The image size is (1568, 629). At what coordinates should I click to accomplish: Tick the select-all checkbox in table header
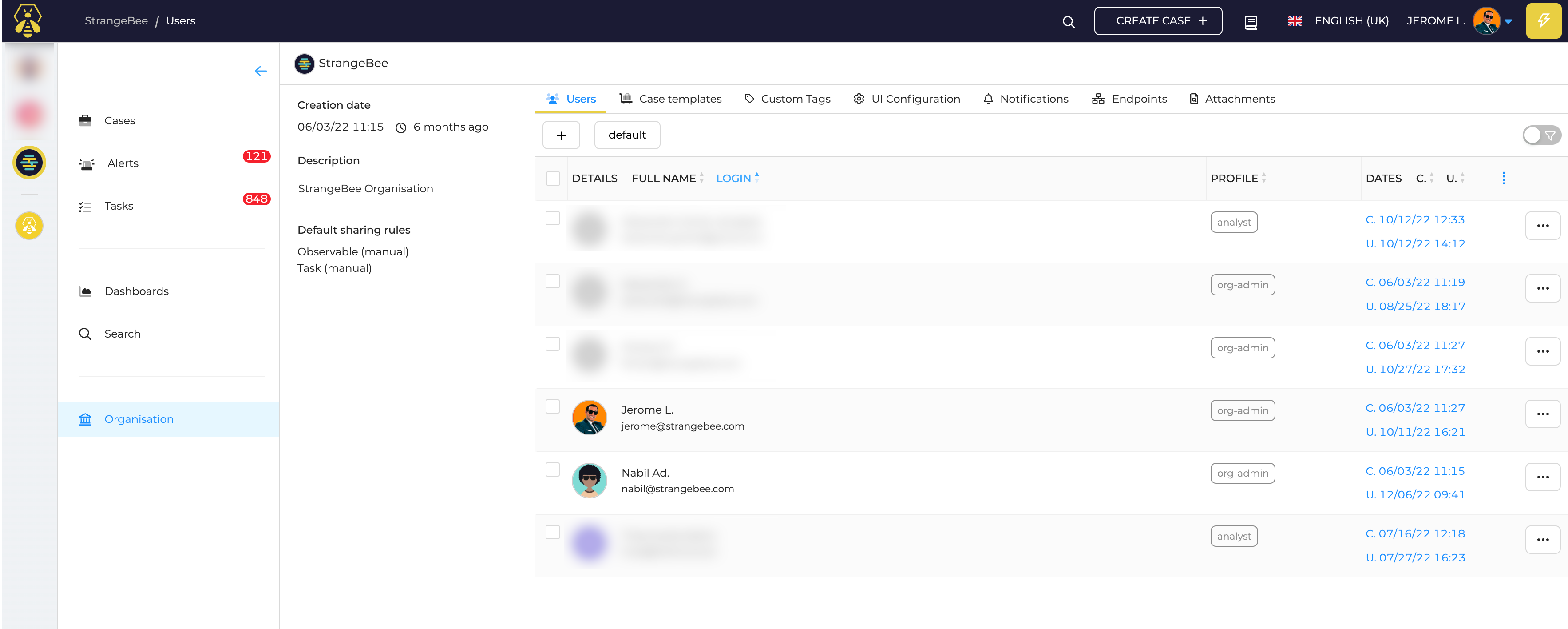(x=553, y=179)
